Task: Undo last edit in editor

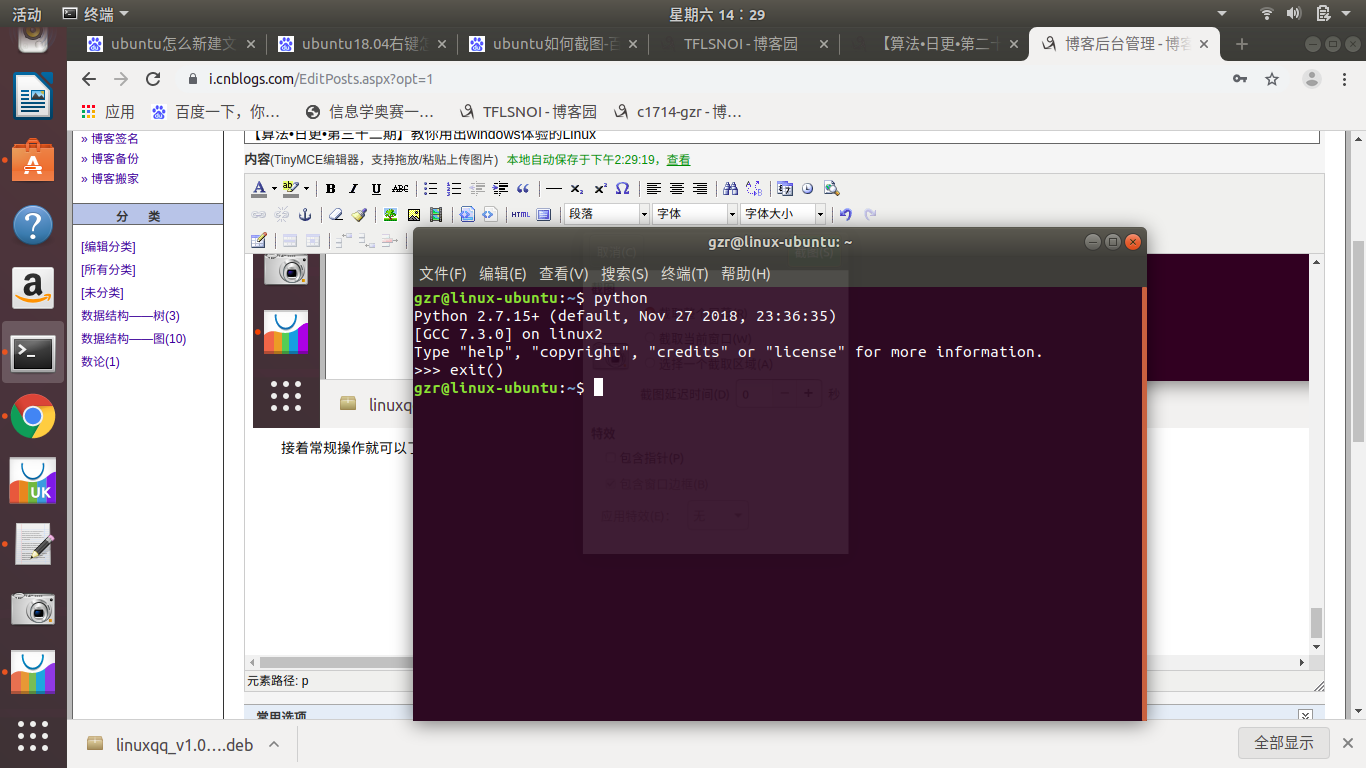Action: click(x=846, y=214)
